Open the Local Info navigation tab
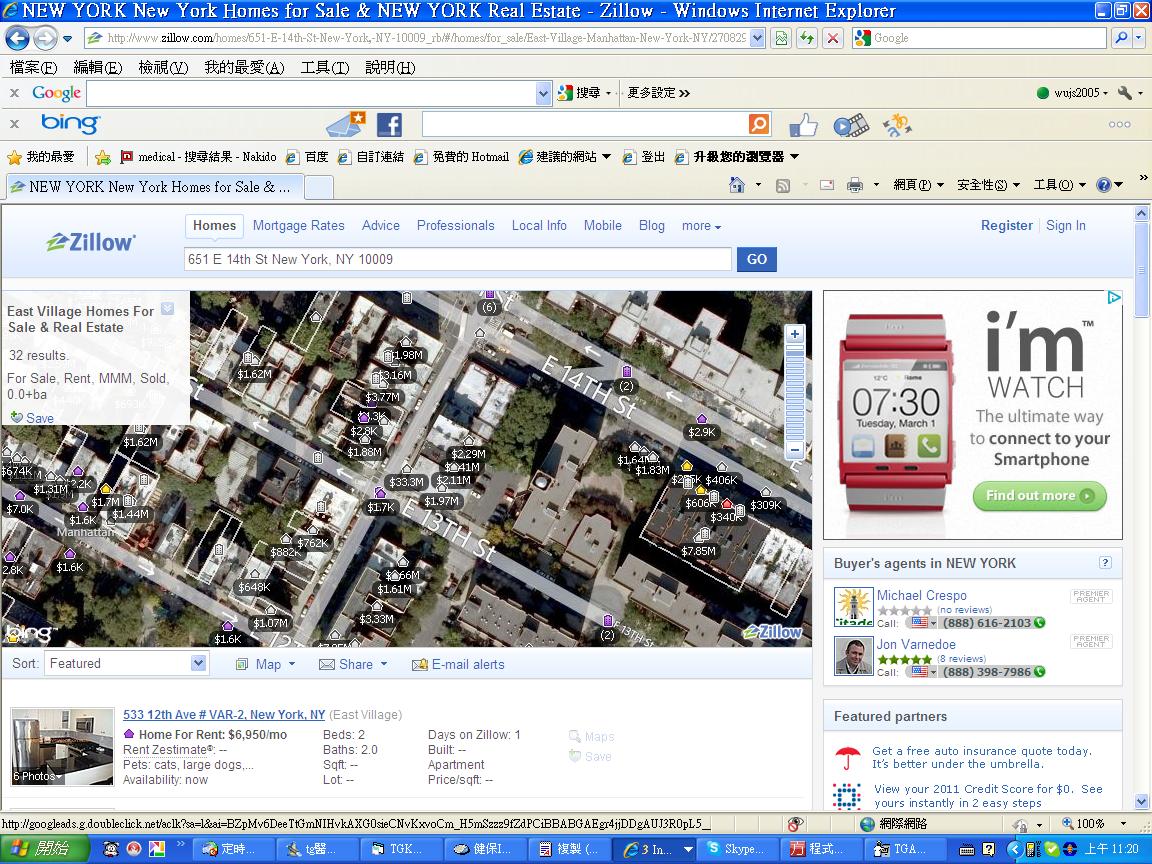 click(x=539, y=226)
